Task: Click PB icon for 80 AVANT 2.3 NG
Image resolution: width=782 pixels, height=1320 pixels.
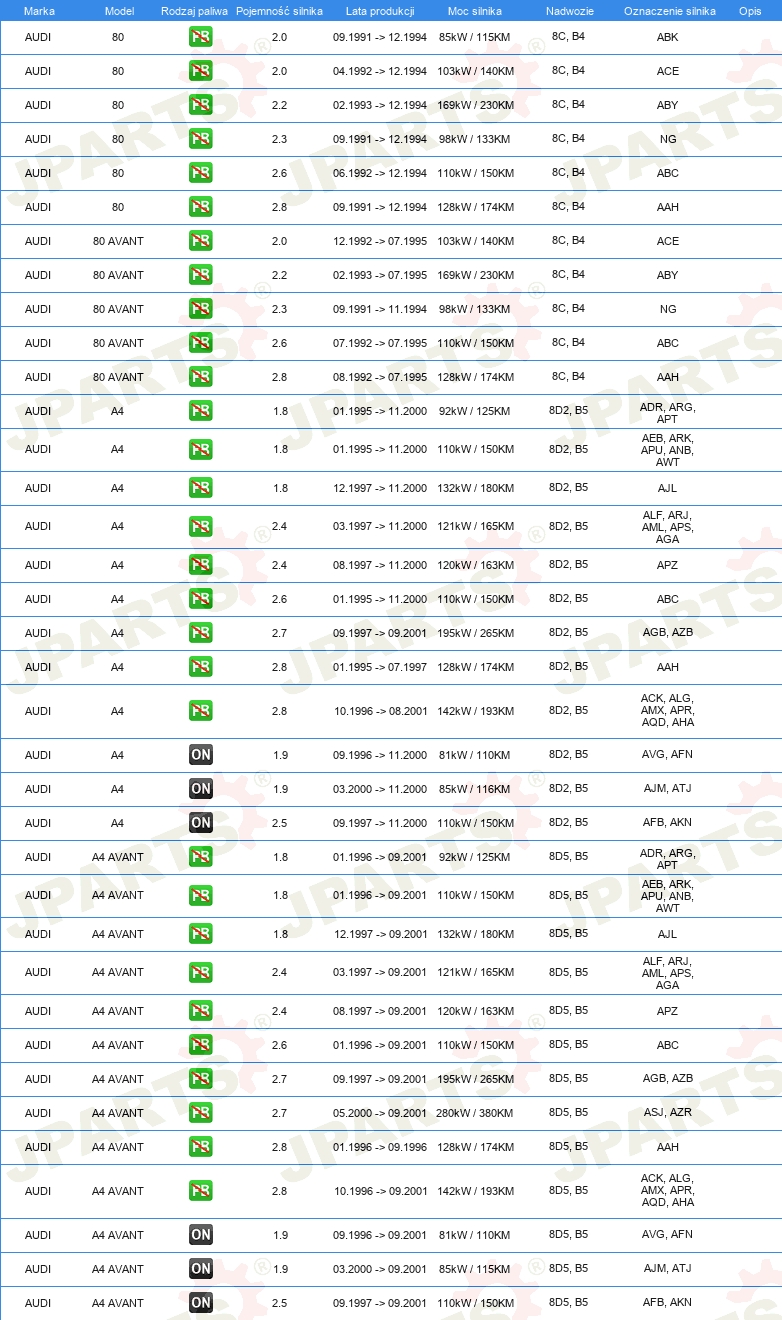Action: [201, 309]
